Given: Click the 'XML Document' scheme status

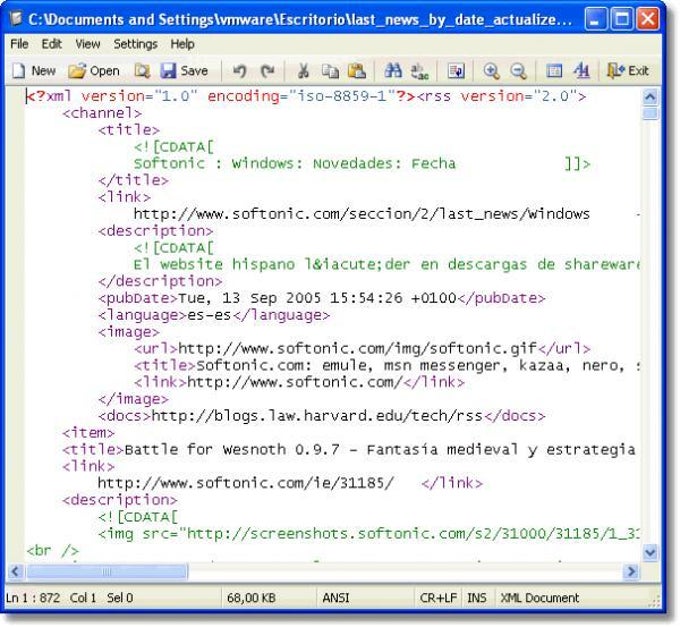Looking at the screenshot, I should 539,598.
